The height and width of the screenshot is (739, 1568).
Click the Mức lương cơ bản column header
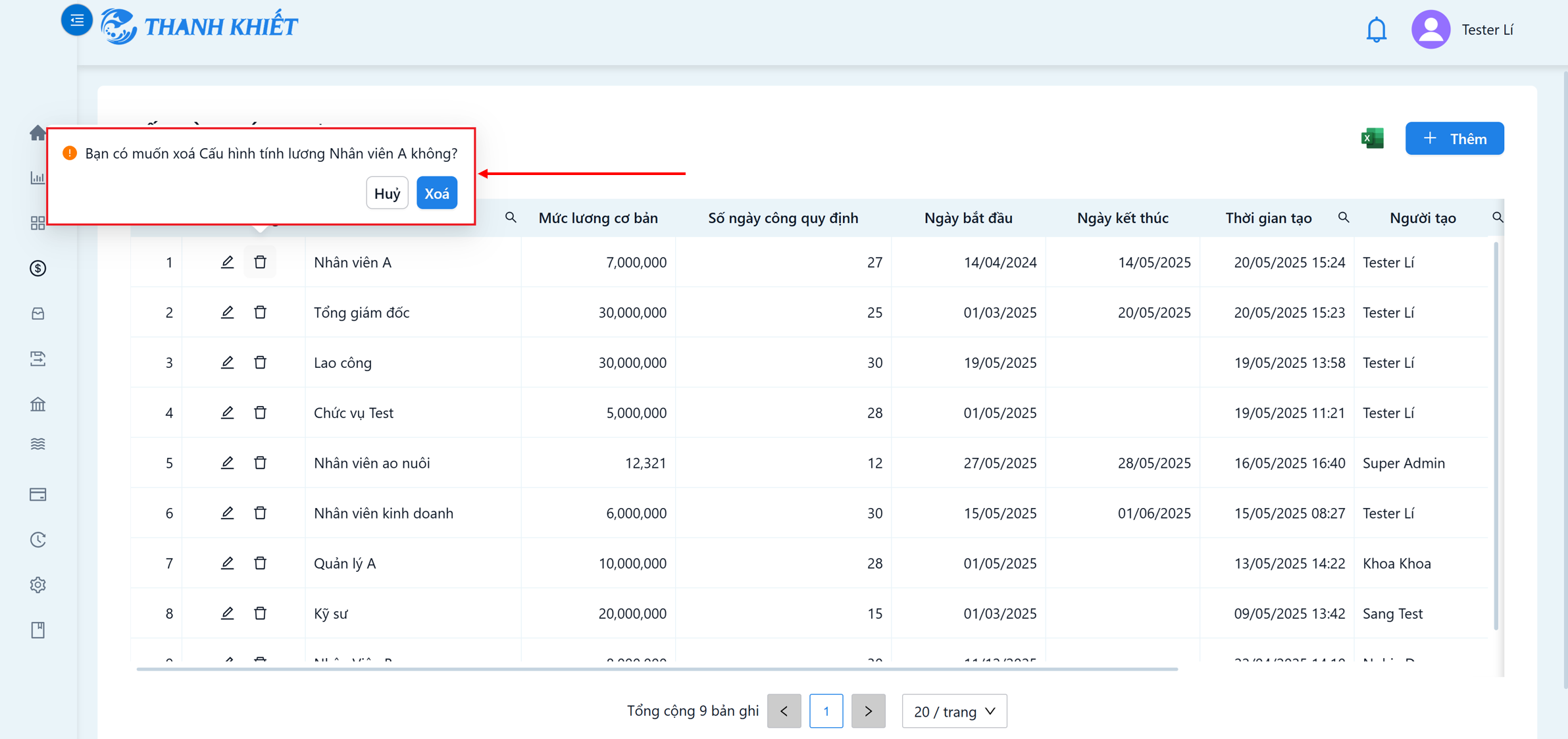pos(598,218)
